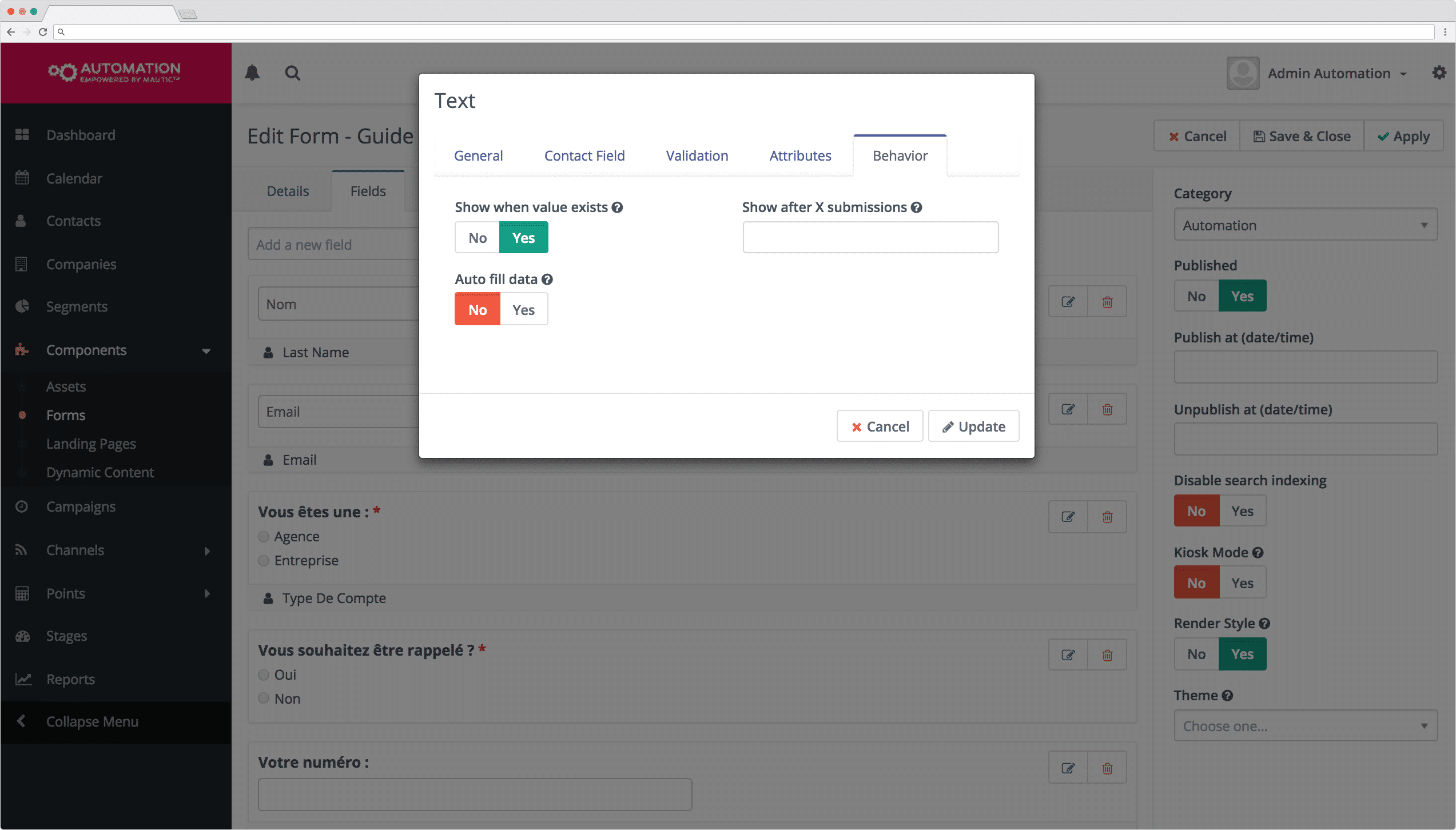Screen dimensions: 1456x830
Task: Open the notifications bell icon
Action: [x=252, y=73]
